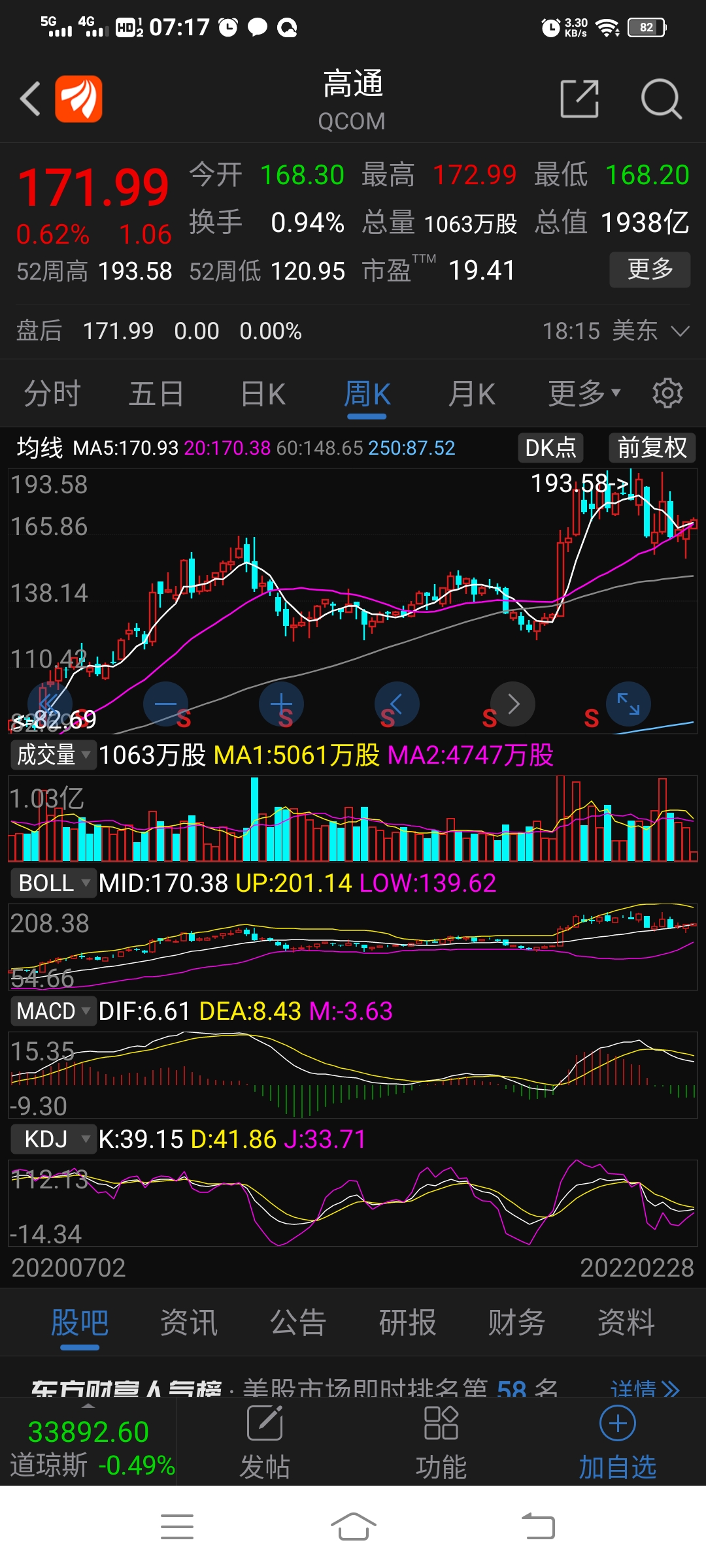Open the search magnifier icon

(x=662, y=99)
